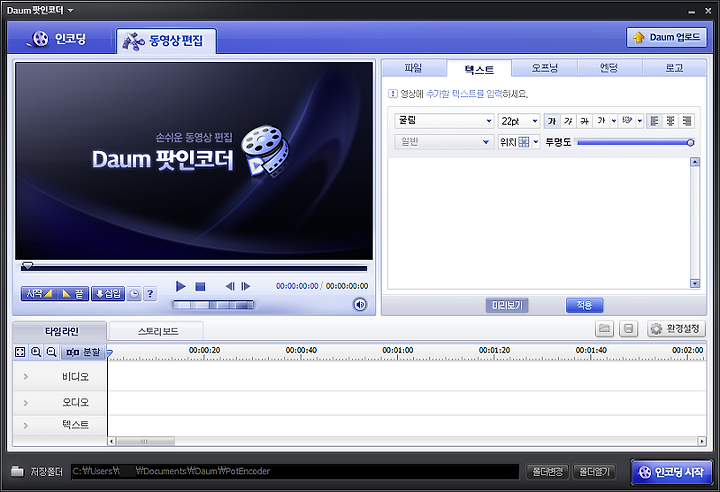Switch to the 동영상편집 tab

point(166,41)
